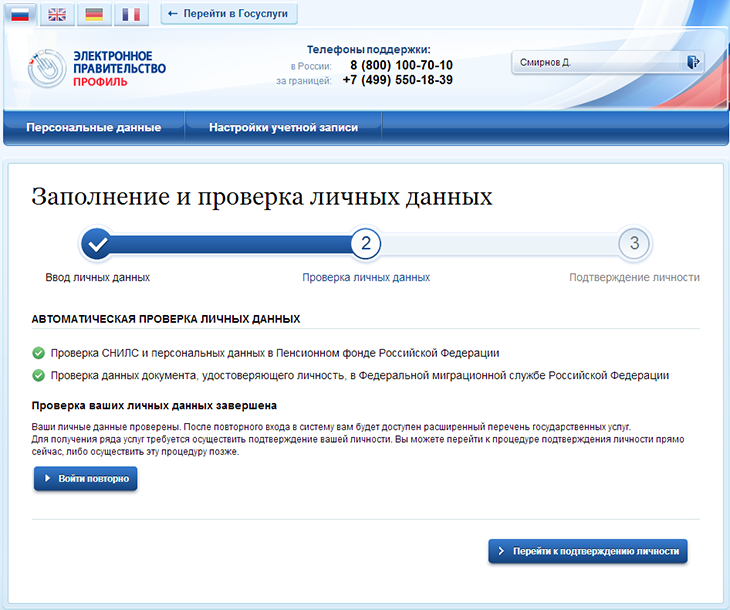Click step 2 circle in progress bar
Screen dimensions: 730x610
point(366,243)
